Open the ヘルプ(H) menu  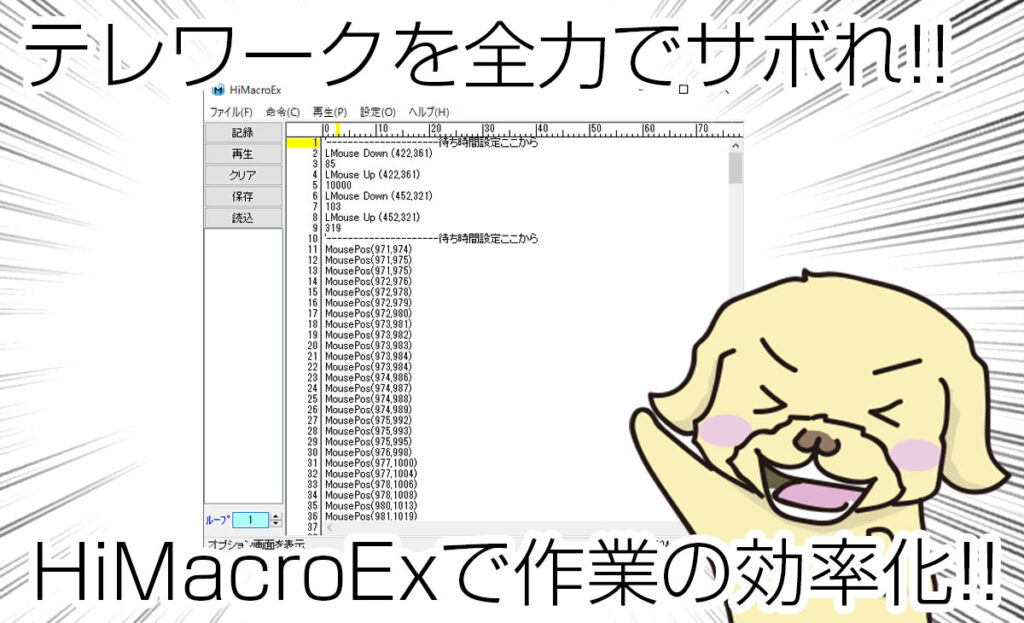tap(430, 110)
